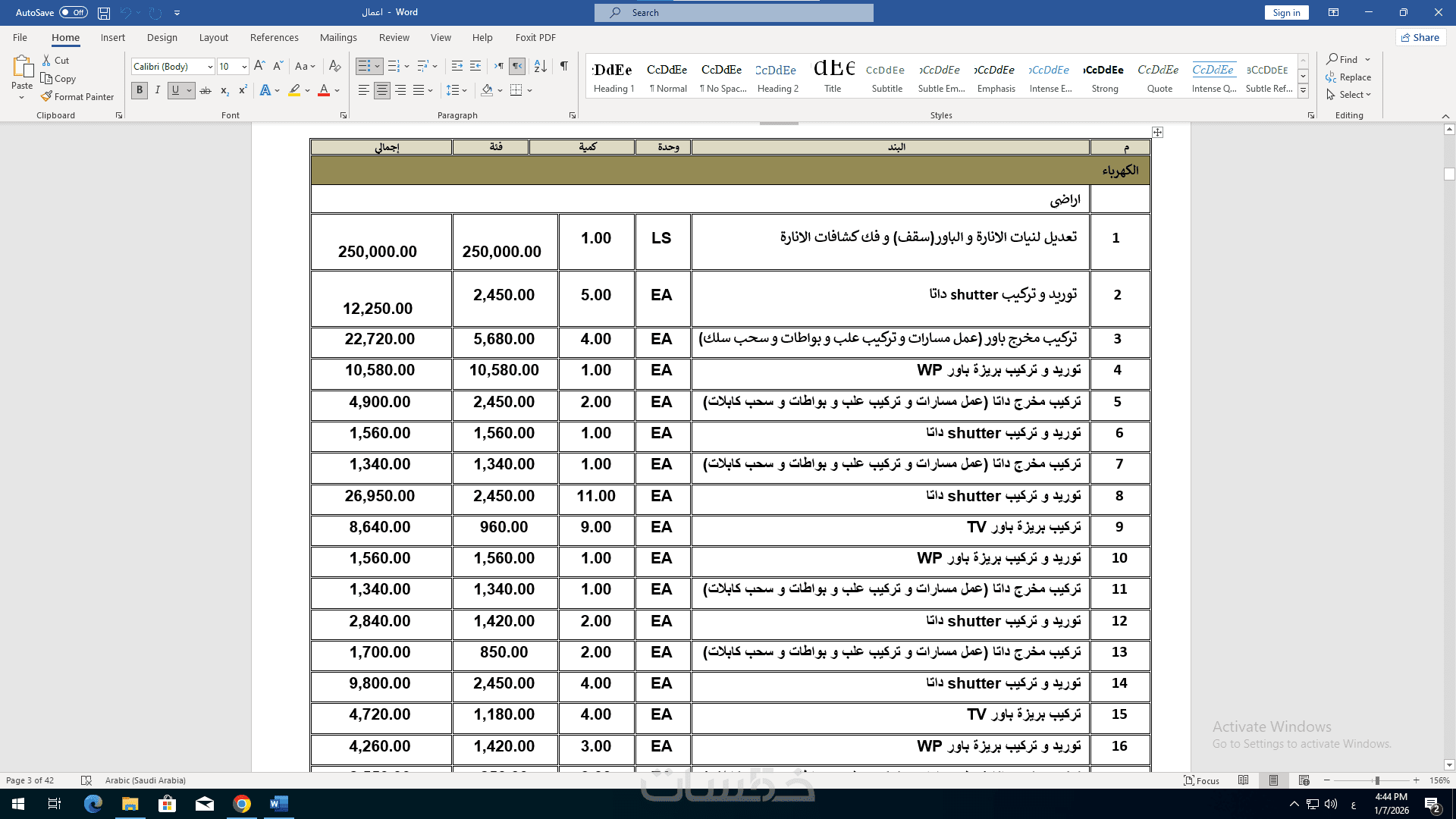Click the Copy command

coord(58,79)
